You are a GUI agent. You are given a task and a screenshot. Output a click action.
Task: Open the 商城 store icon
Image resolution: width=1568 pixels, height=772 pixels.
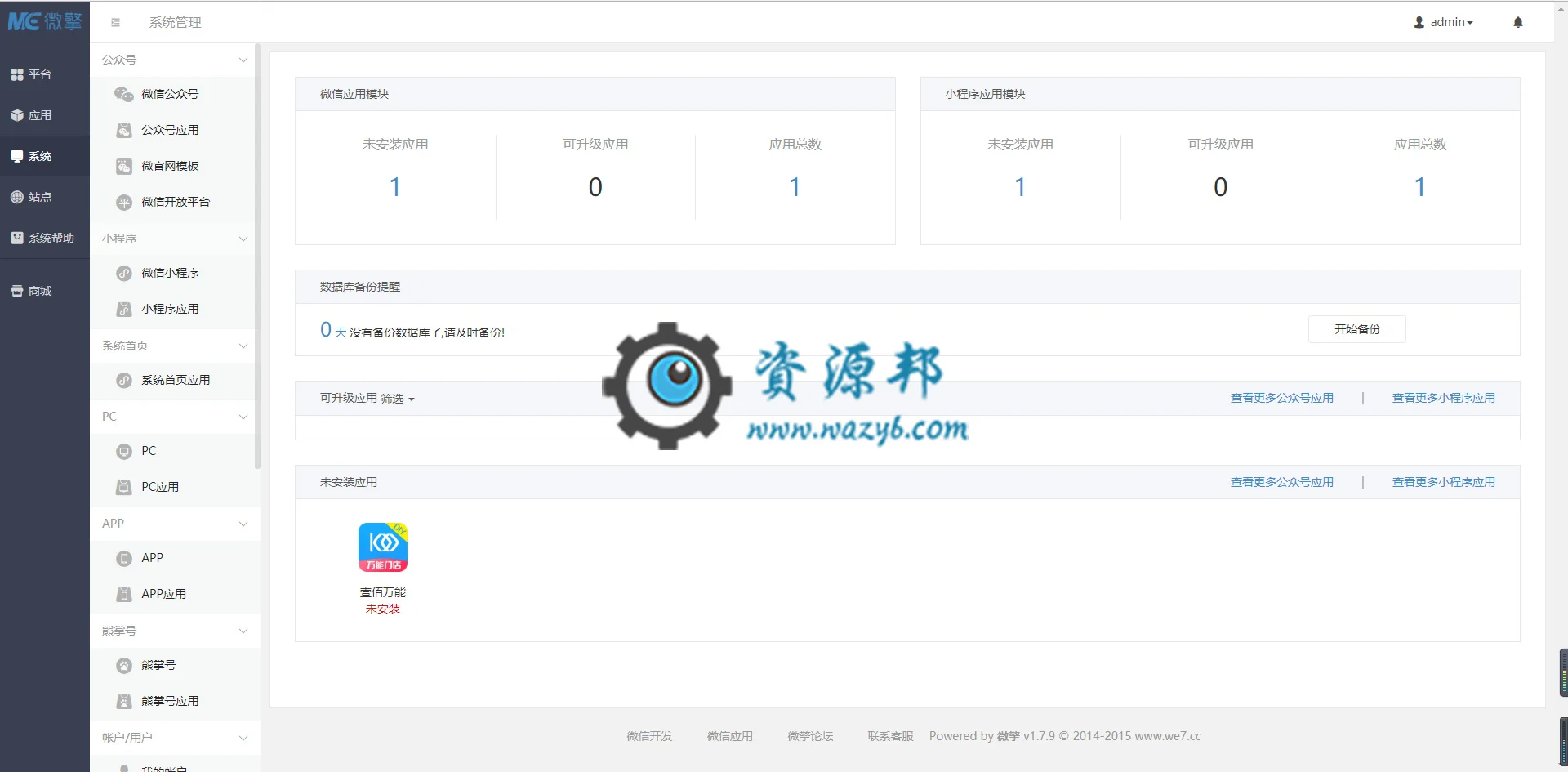(x=17, y=291)
